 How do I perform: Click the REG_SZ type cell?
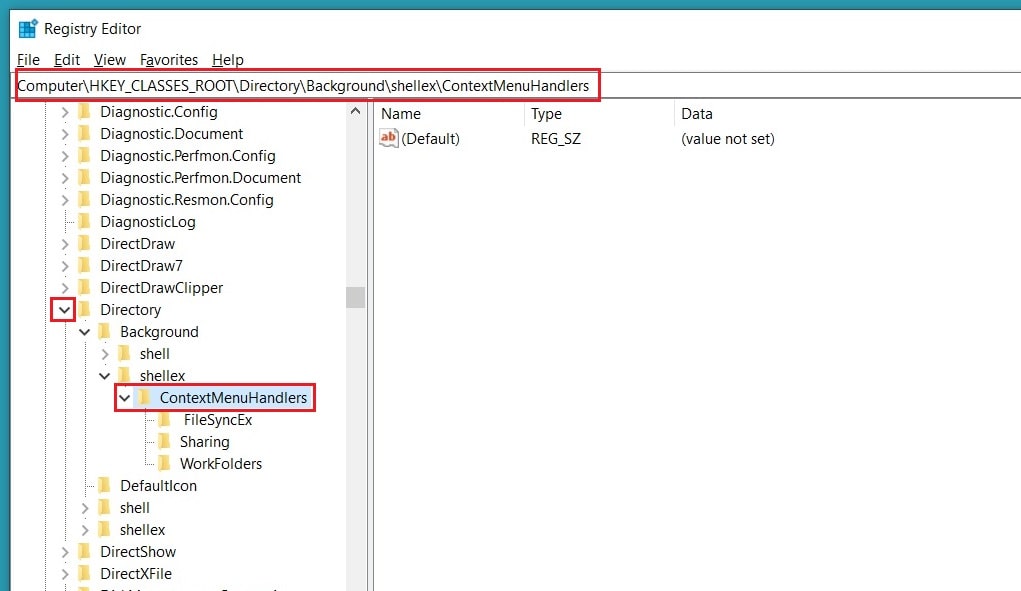pyautogui.click(x=555, y=139)
